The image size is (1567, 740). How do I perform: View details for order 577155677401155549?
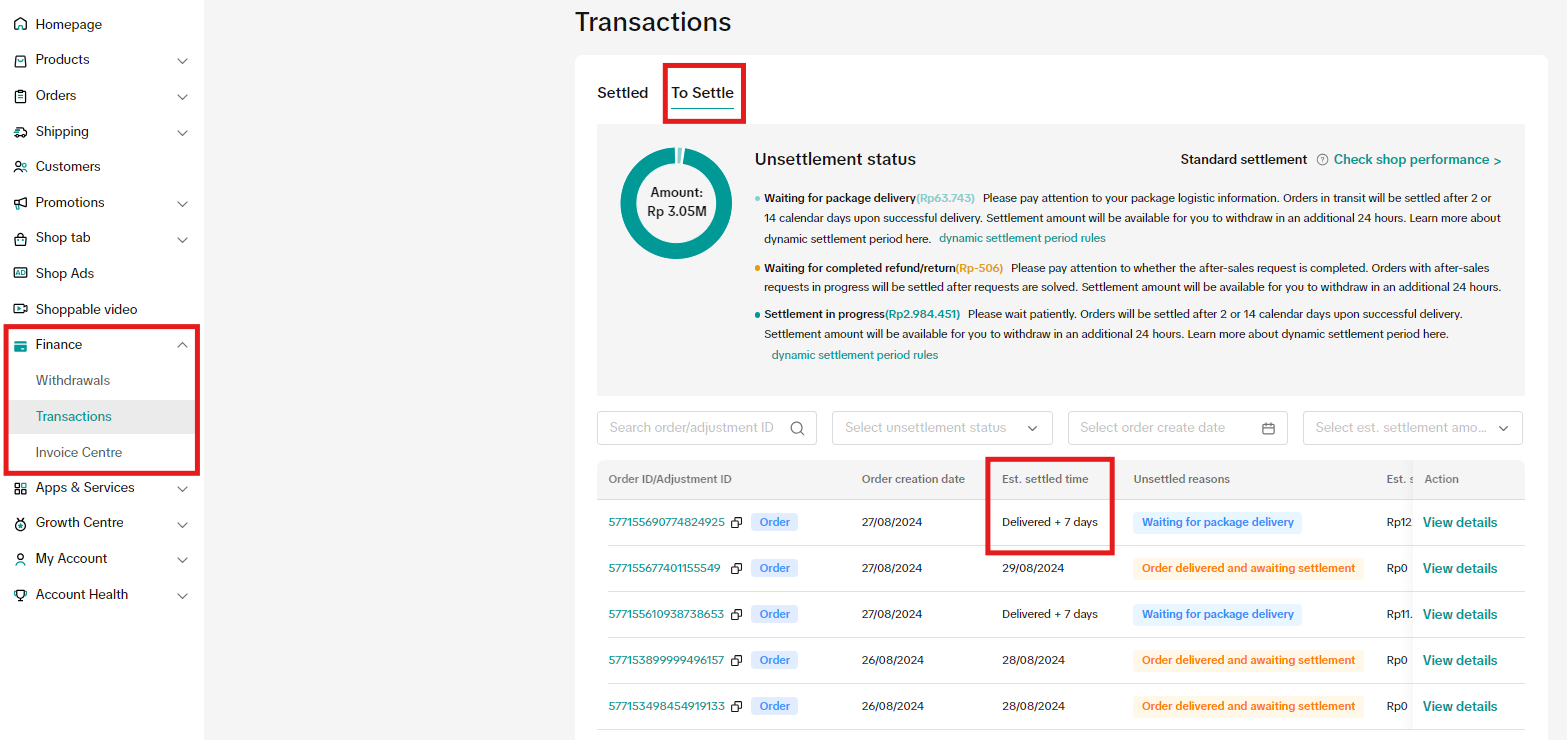click(x=1459, y=569)
